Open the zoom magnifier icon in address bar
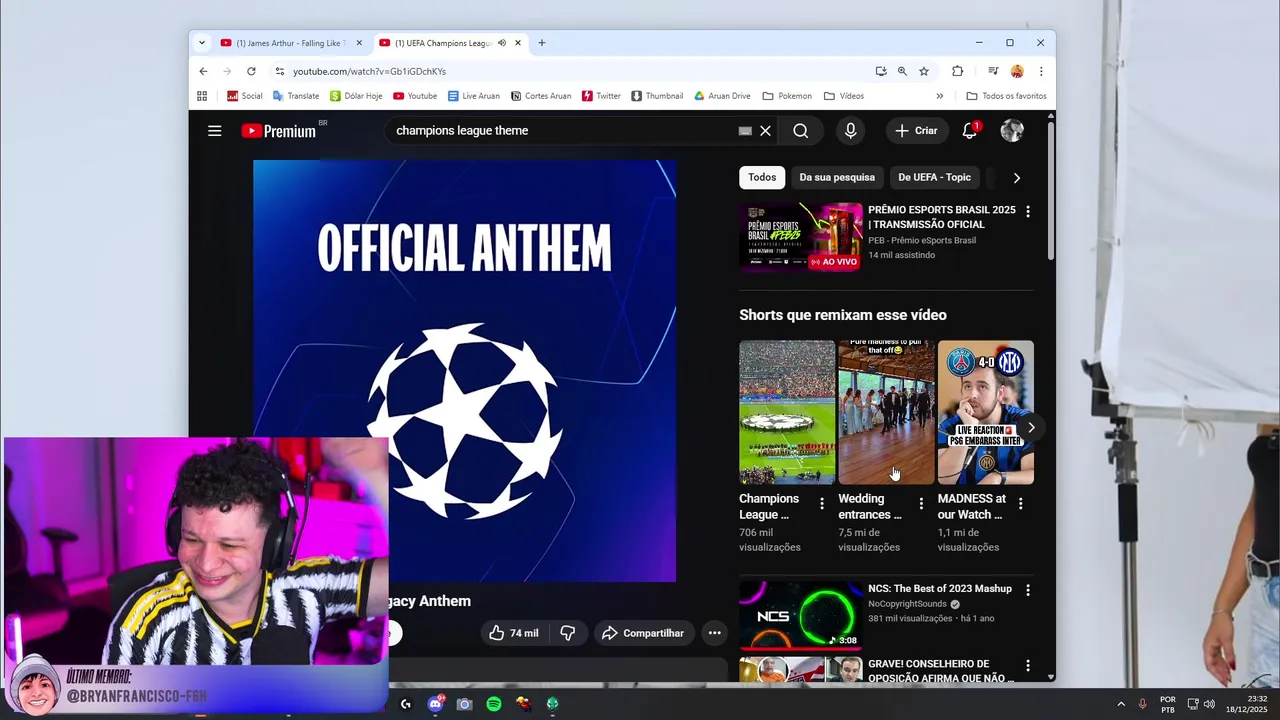This screenshot has width=1280, height=720. click(x=902, y=71)
